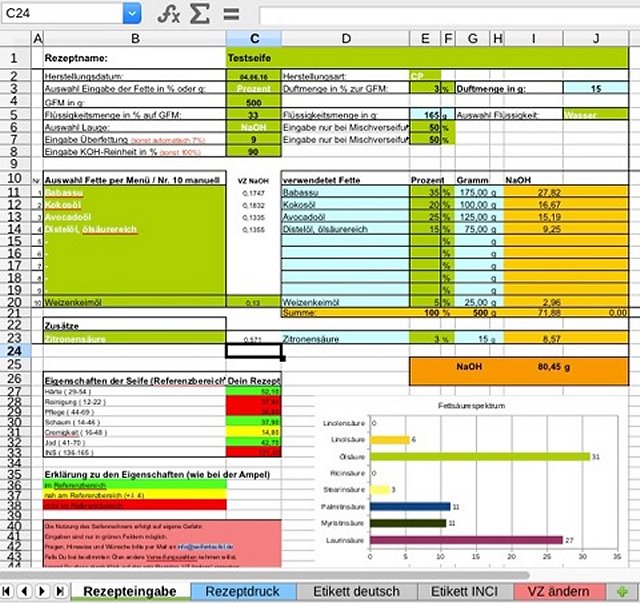The image size is (640, 603).
Task: Add a new sheet with green plus
Action: (x=623, y=591)
